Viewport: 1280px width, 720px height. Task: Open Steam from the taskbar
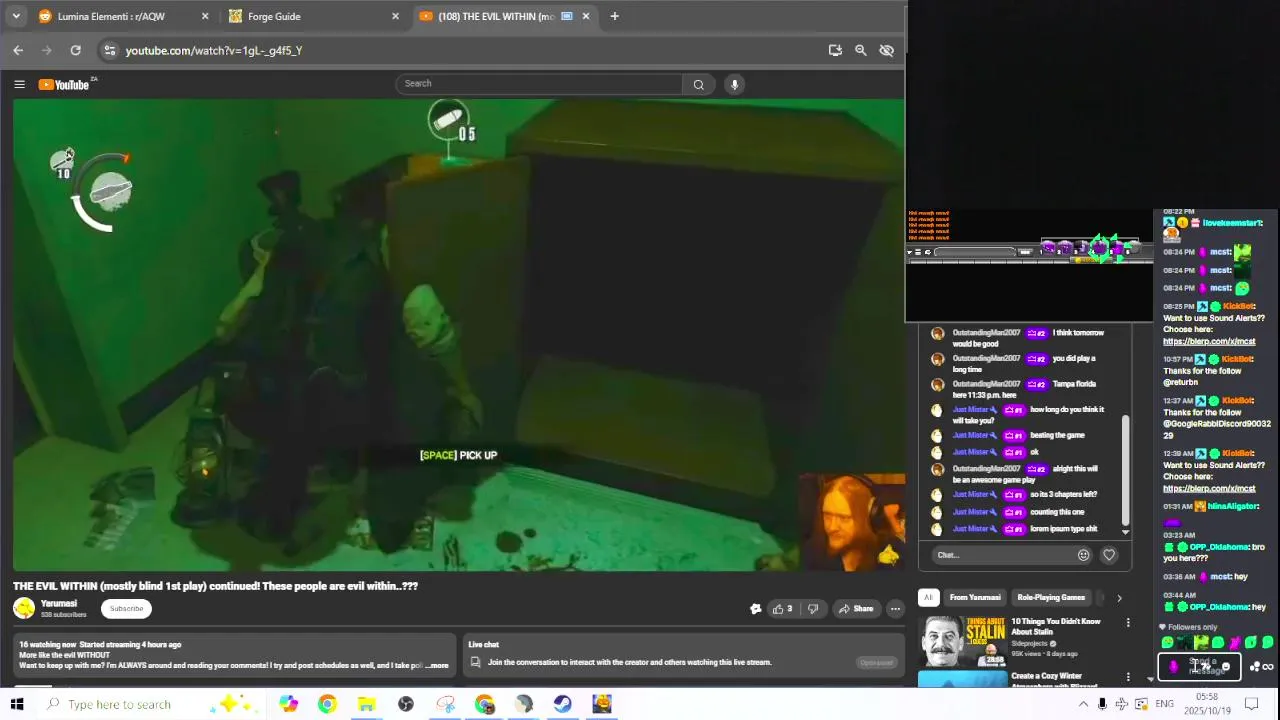563,704
